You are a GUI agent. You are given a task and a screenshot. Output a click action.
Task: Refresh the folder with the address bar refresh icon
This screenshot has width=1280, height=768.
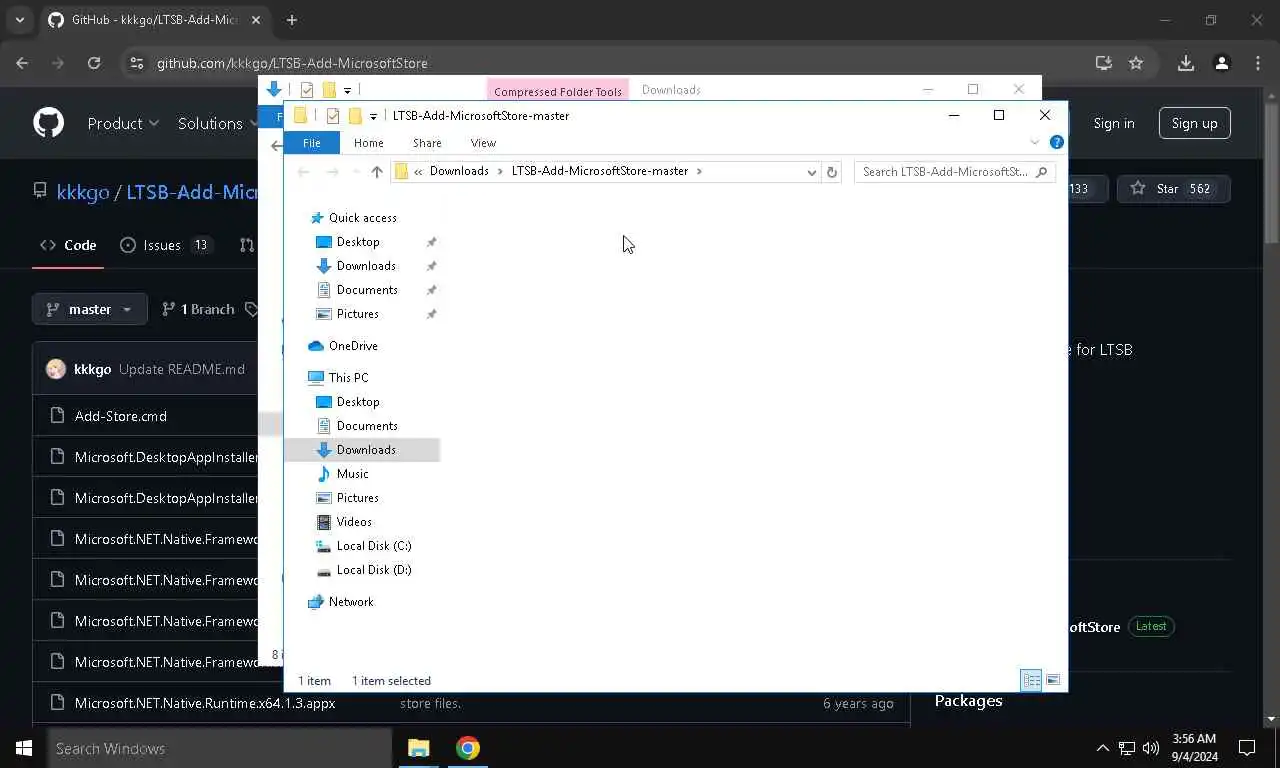point(832,172)
